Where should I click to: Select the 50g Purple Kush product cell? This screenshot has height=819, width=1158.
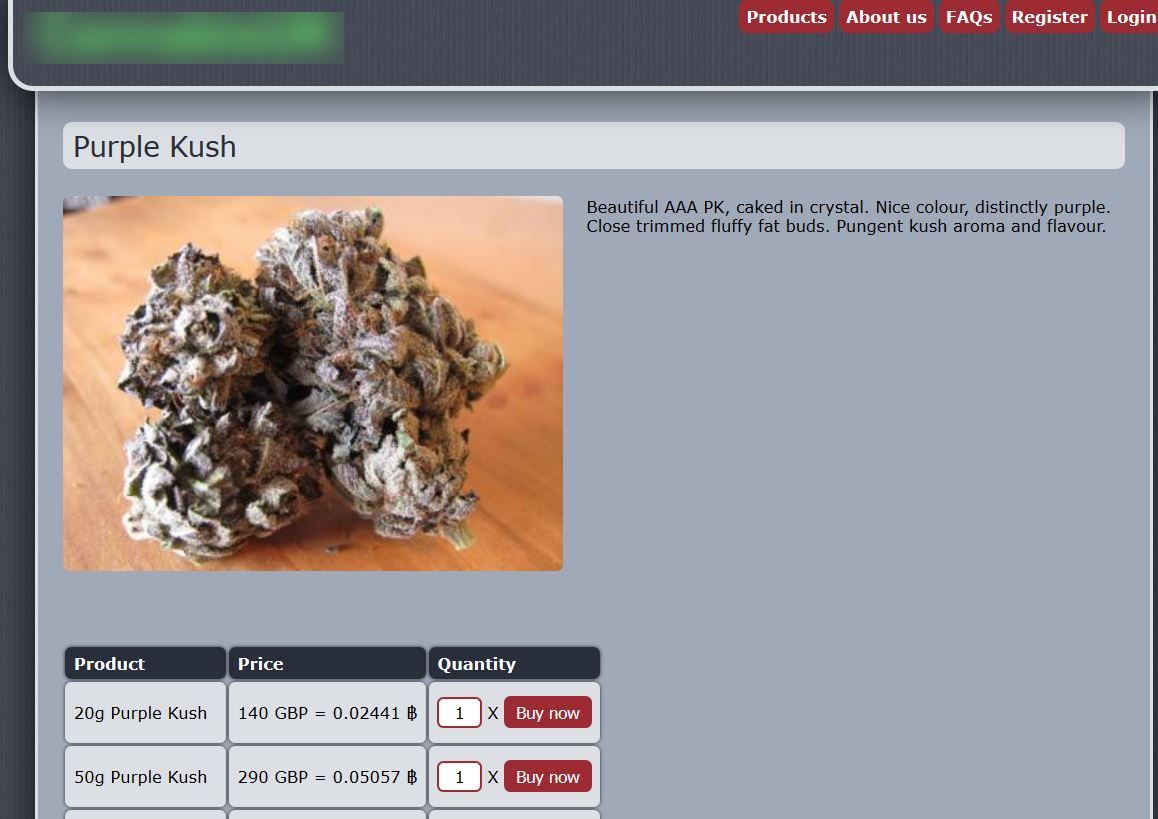click(145, 777)
